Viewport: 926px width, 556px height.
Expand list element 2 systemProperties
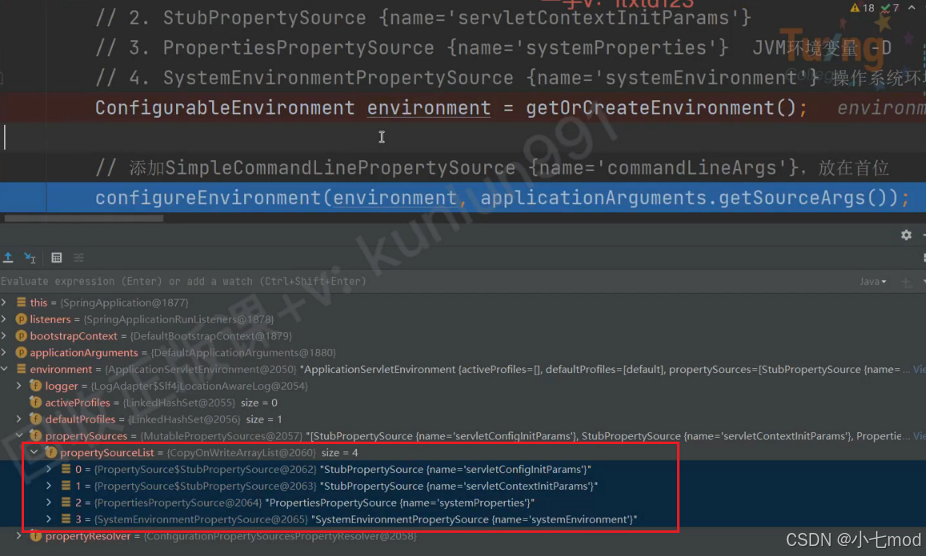point(49,502)
